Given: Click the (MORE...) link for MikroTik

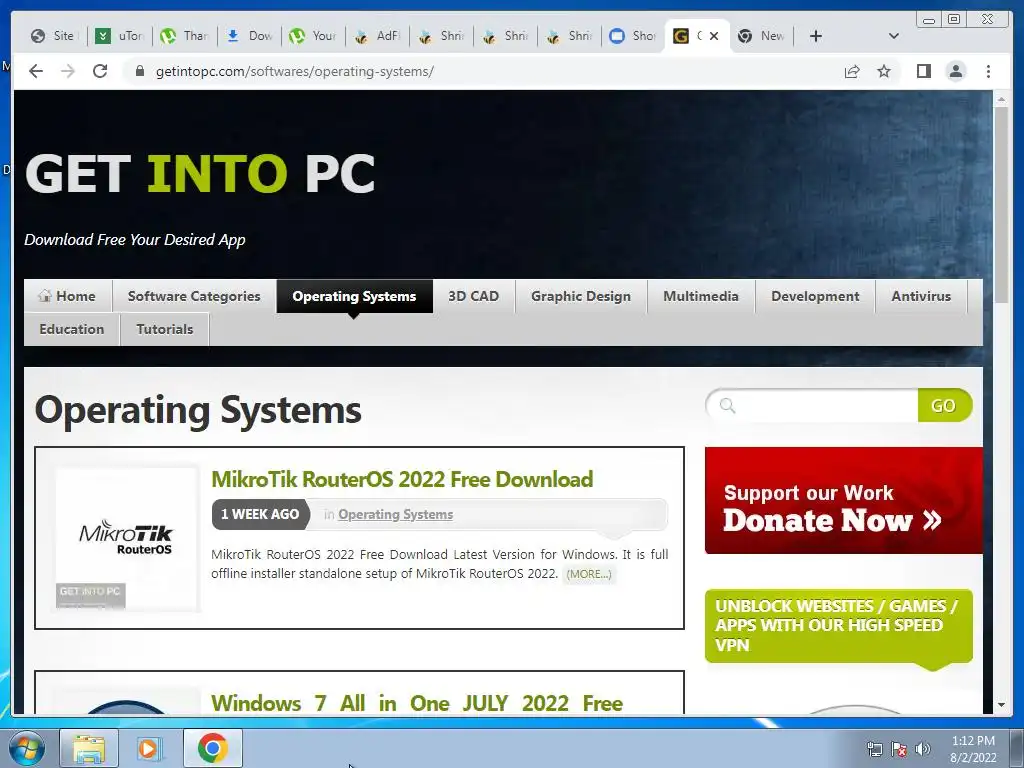Looking at the screenshot, I should (x=589, y=574).
